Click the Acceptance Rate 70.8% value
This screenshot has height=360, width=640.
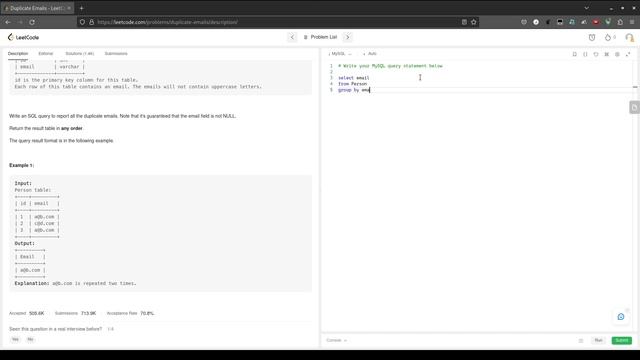tap(147, 313)
